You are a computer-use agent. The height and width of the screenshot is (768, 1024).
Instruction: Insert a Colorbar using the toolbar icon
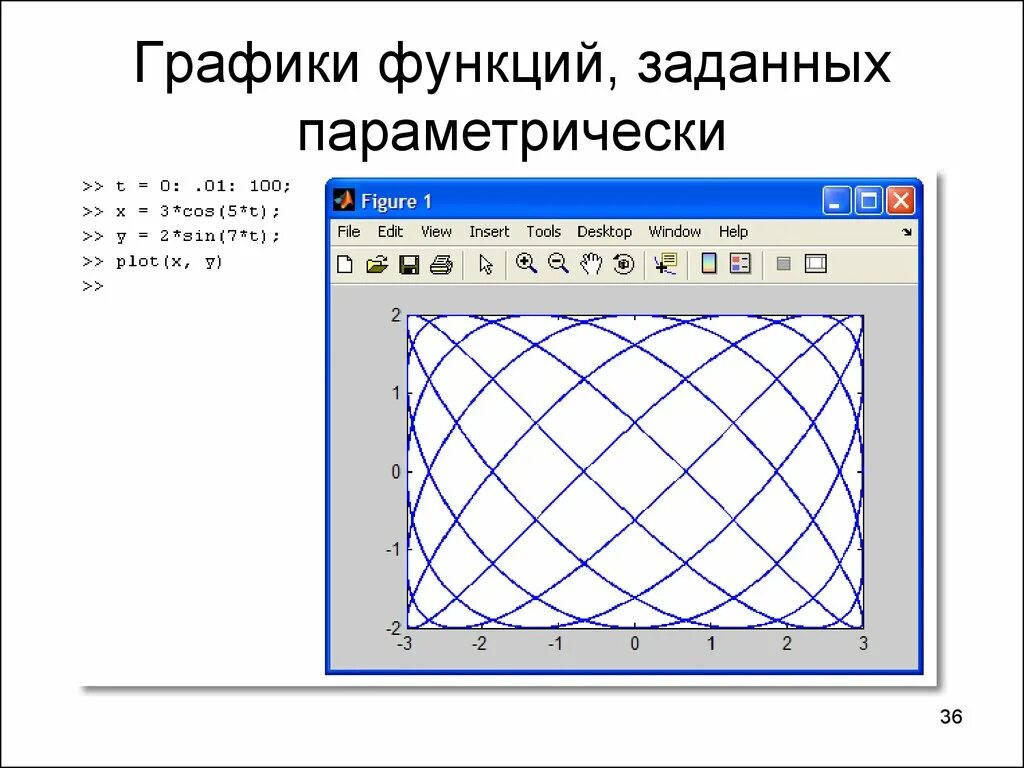(x=709, y=264)
